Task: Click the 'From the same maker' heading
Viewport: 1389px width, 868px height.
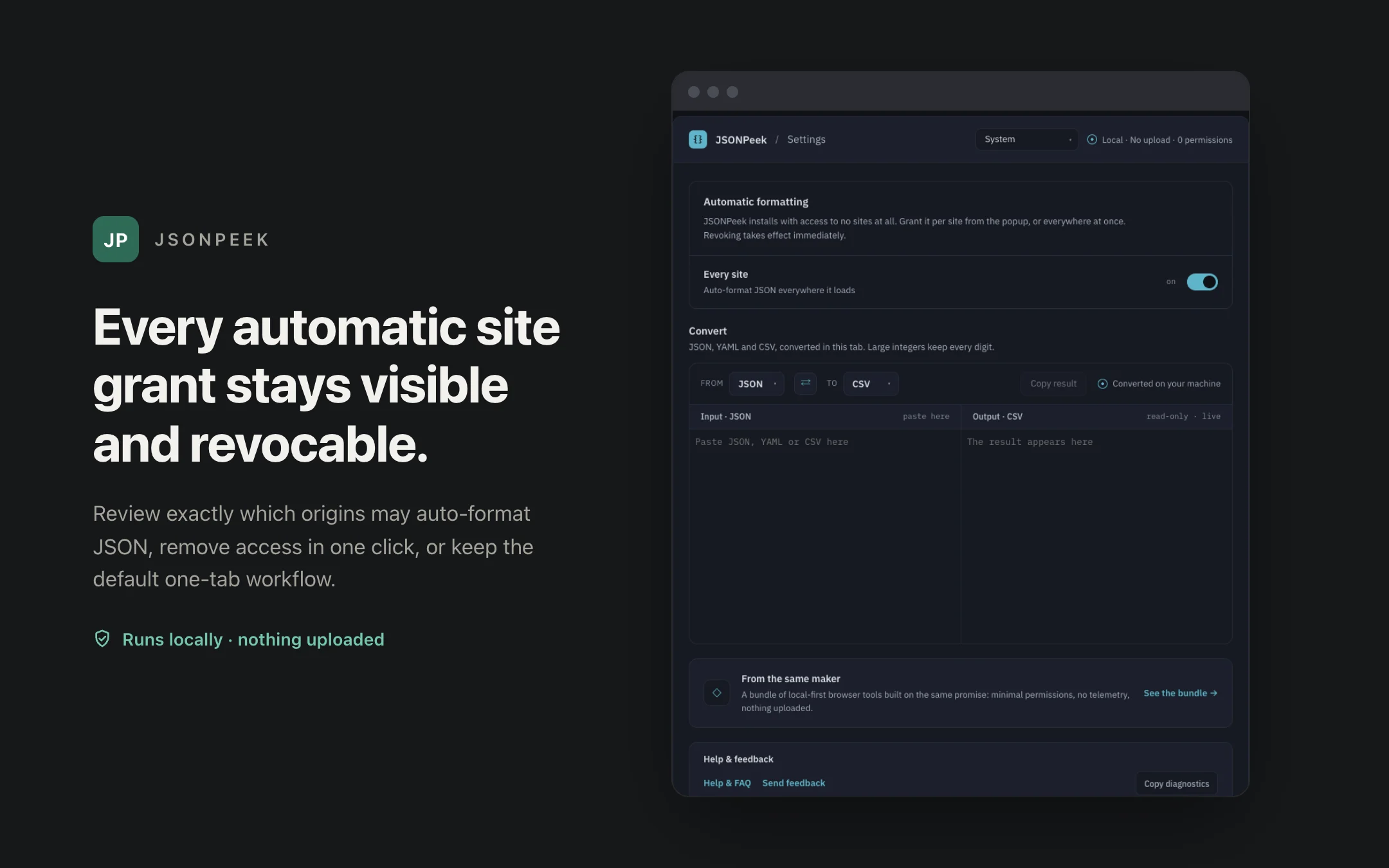Action: (x=790, y=679)
